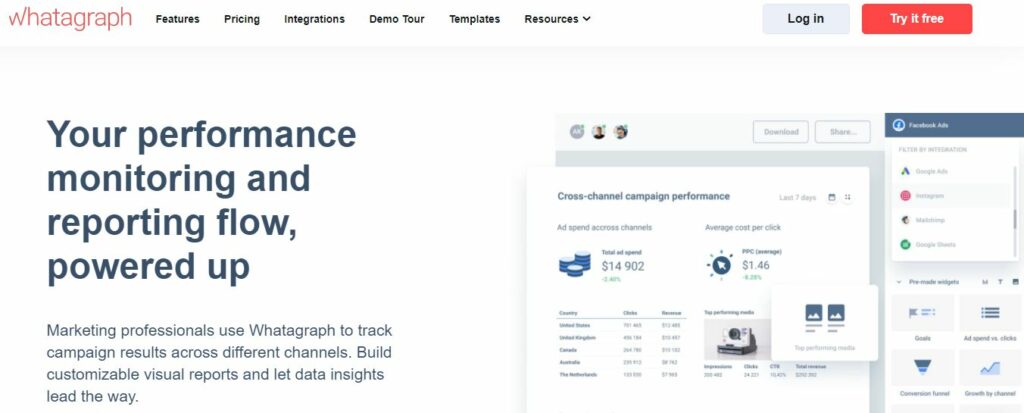Click the cursor PPC average icon

(x=720, y=265)
